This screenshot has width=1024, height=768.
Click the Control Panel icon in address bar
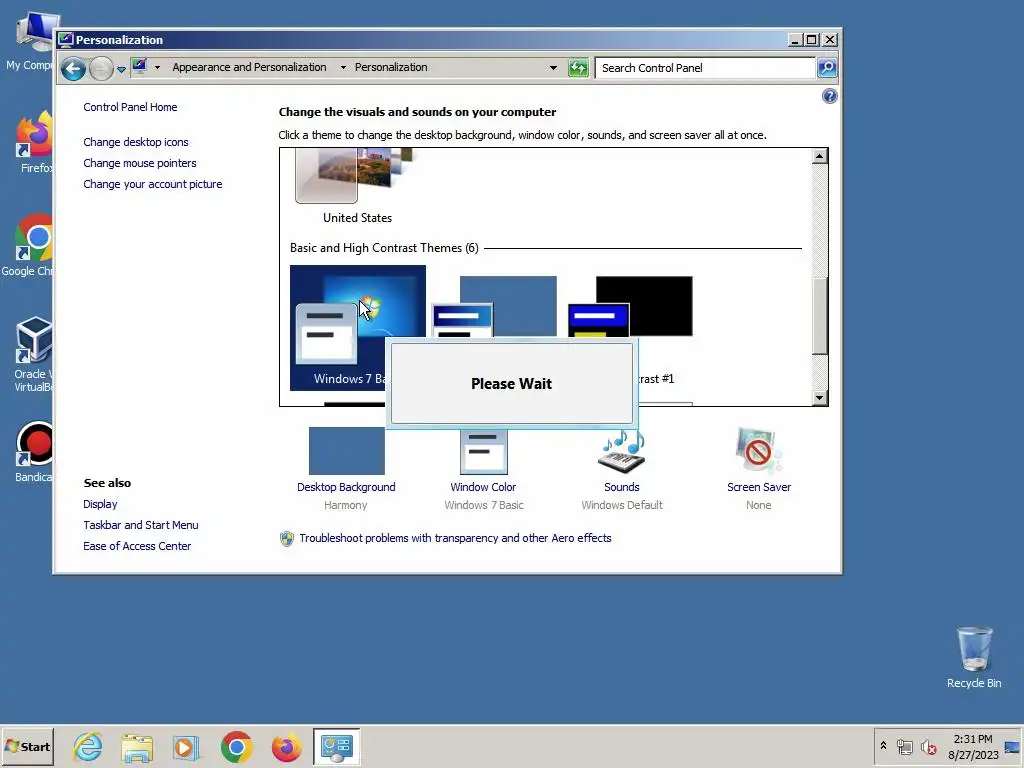click(x=139, y=66)
